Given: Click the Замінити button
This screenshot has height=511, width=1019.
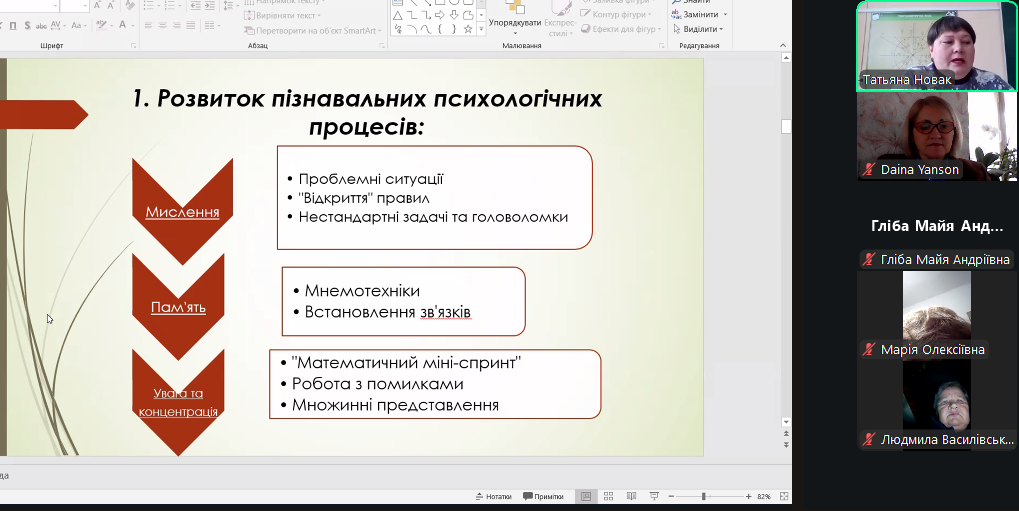Looking at the screenshot, I should click(x=702, y=15).
